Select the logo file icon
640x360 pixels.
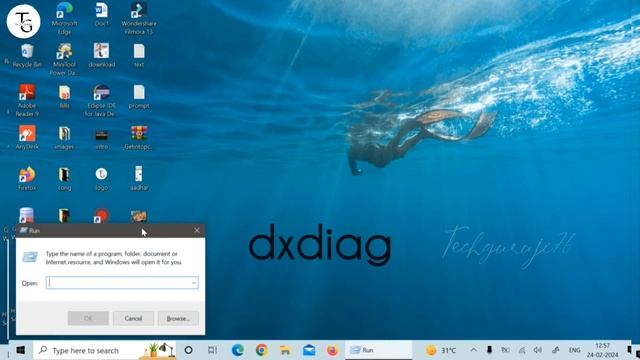(x=101, y=179)
